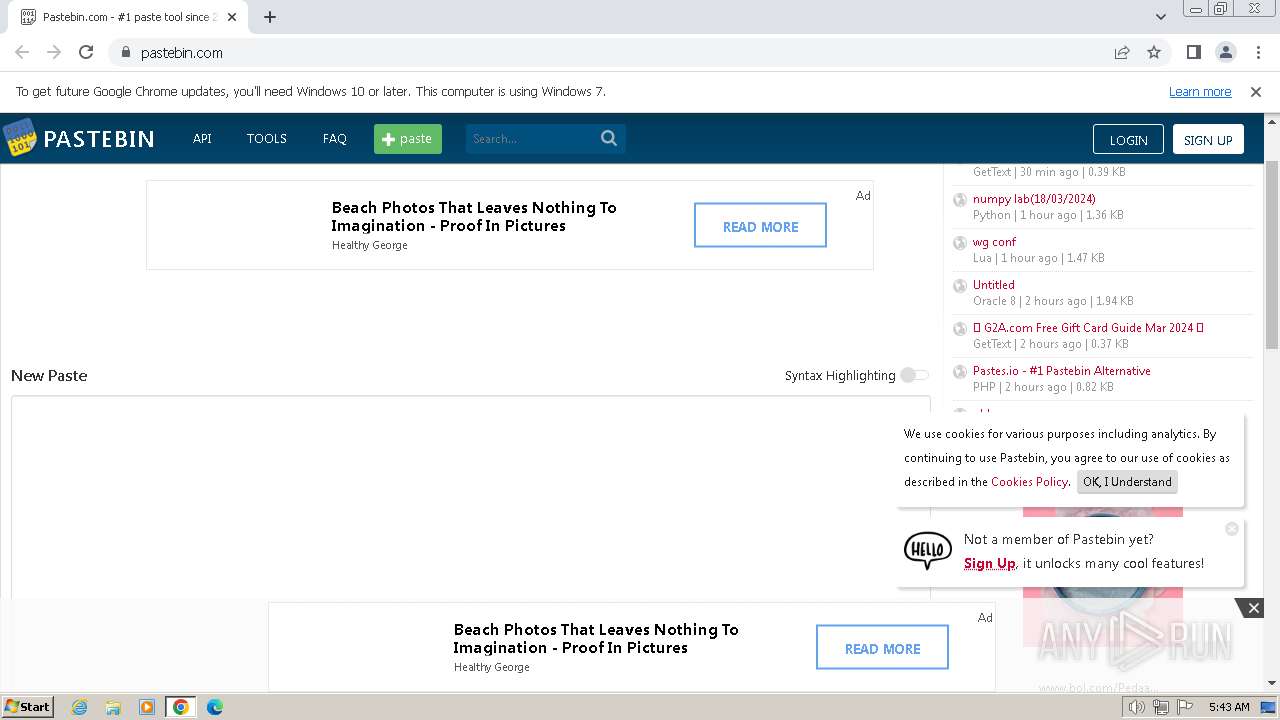Open the API menu item
Screen dimensions: 1280x720
202,138
